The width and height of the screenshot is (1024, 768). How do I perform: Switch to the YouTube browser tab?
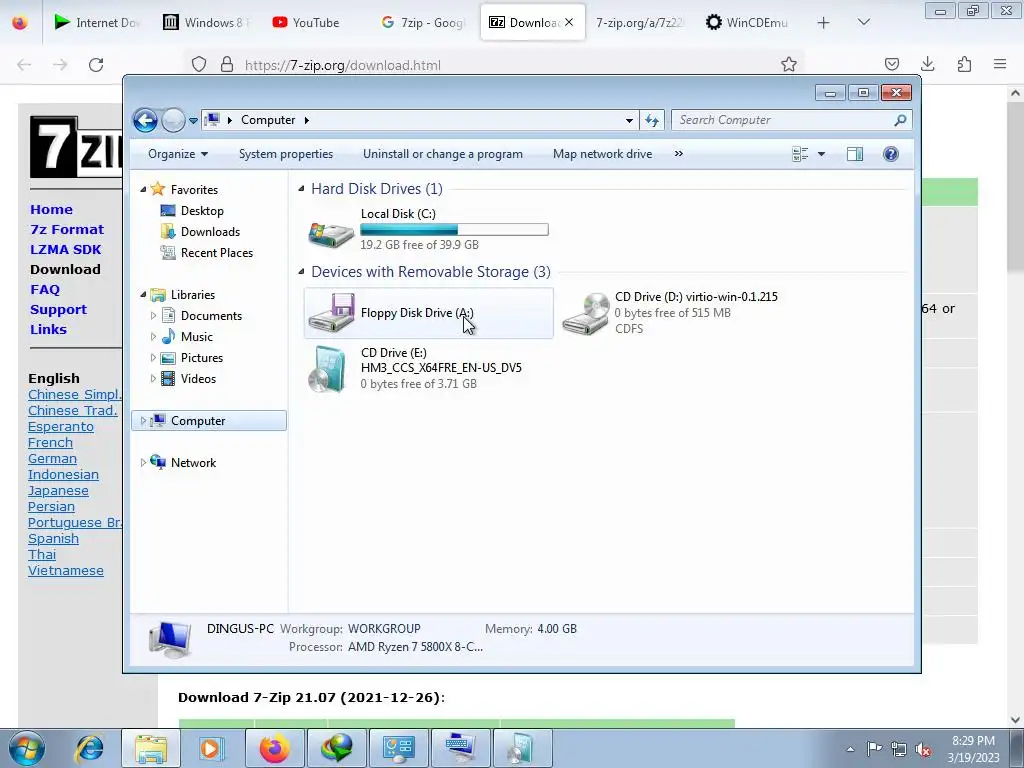pos(307,22)
